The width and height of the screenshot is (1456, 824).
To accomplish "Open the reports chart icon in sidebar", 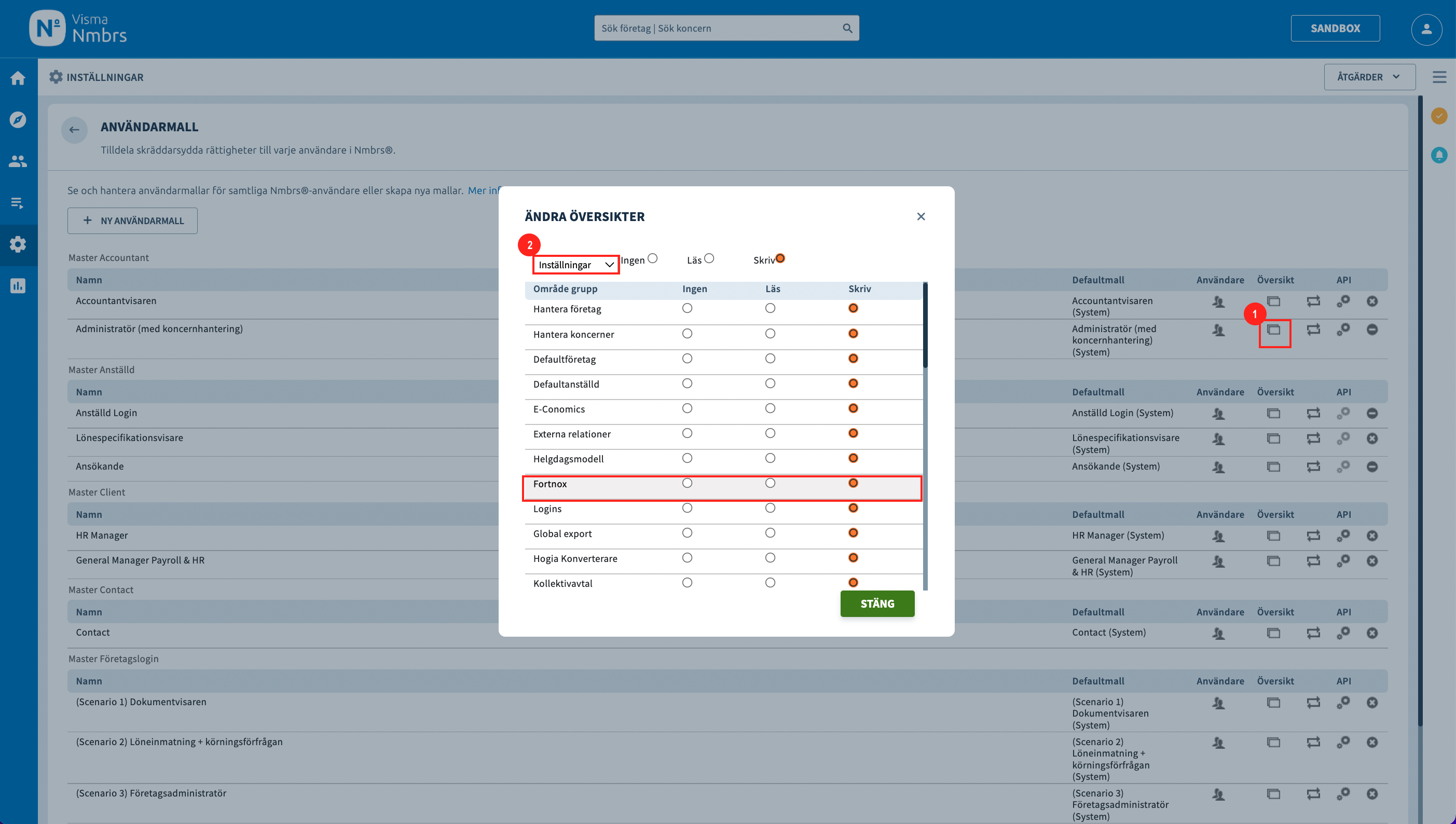I will [x=18, y=286].
